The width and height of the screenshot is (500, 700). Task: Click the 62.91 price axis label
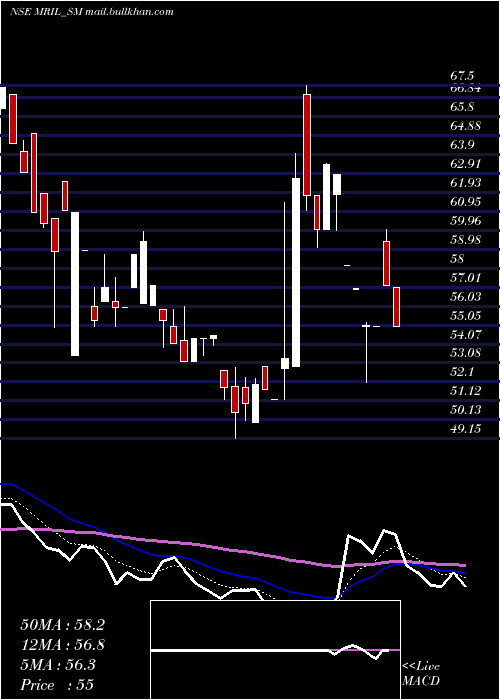coord(466,164)
